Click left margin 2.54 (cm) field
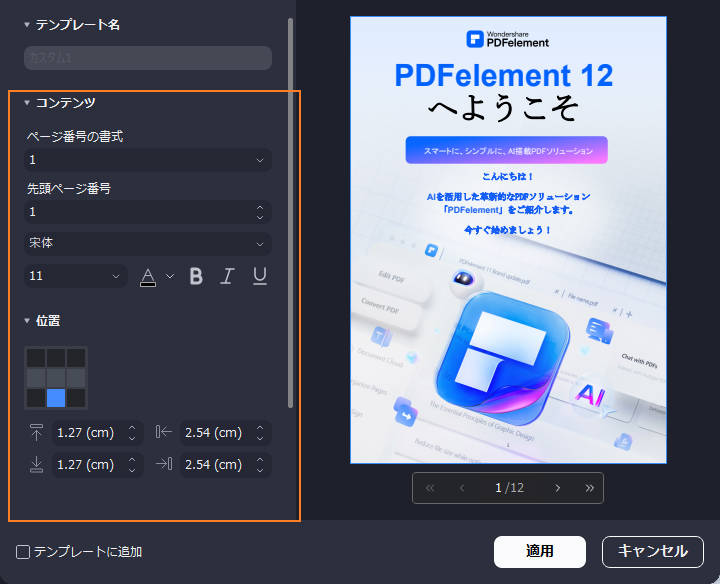Image resolution: width=720 pixels, height=584 pixels. click(225, 433)
